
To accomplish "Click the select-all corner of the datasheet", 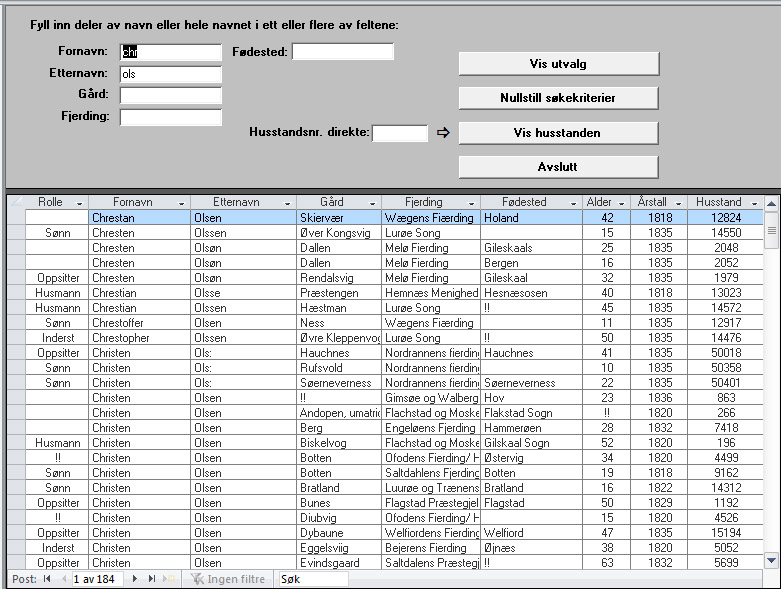I will [x=15, y=202].
